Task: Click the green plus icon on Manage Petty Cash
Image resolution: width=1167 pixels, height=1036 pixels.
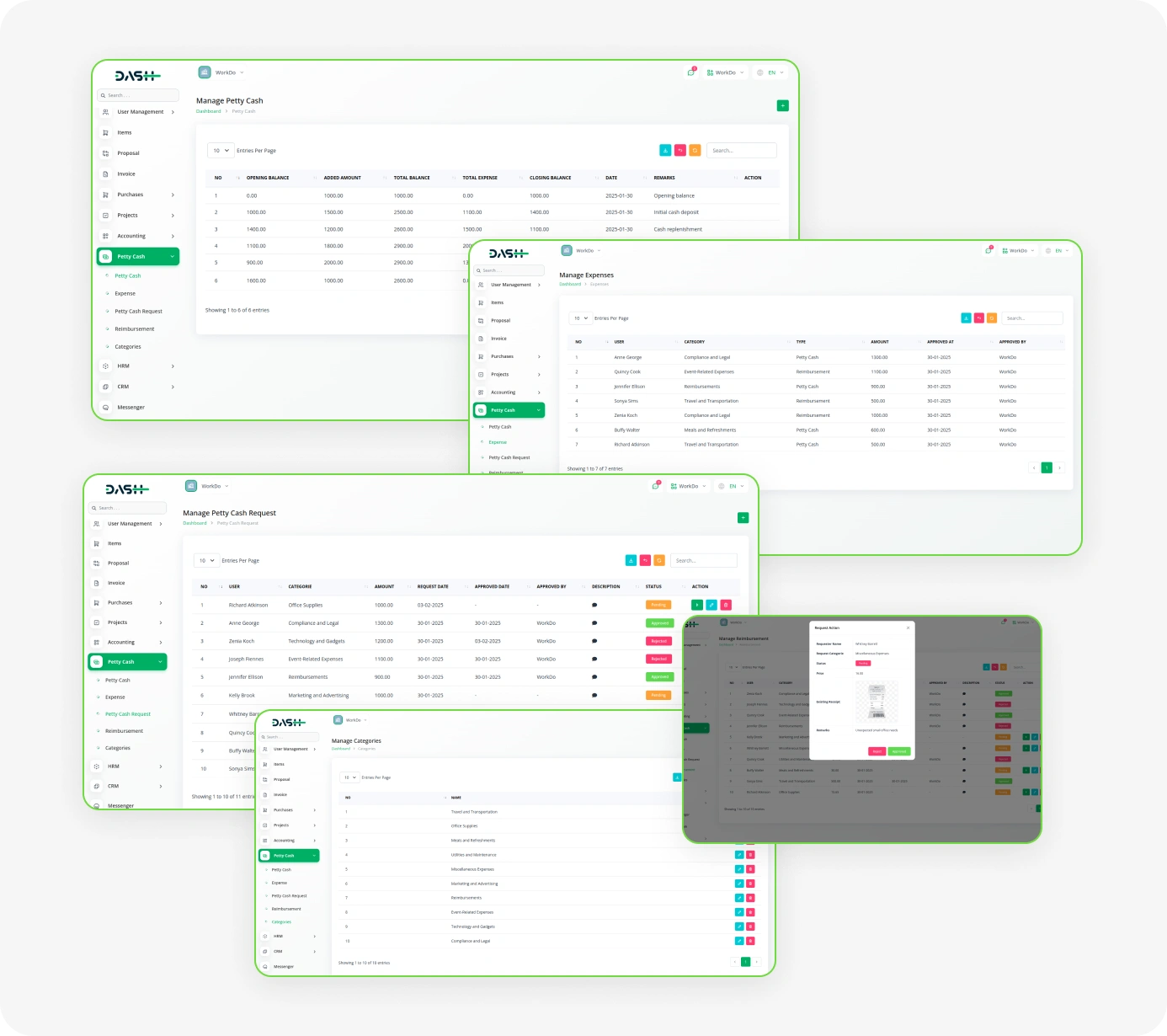Action: pos(783,105)
